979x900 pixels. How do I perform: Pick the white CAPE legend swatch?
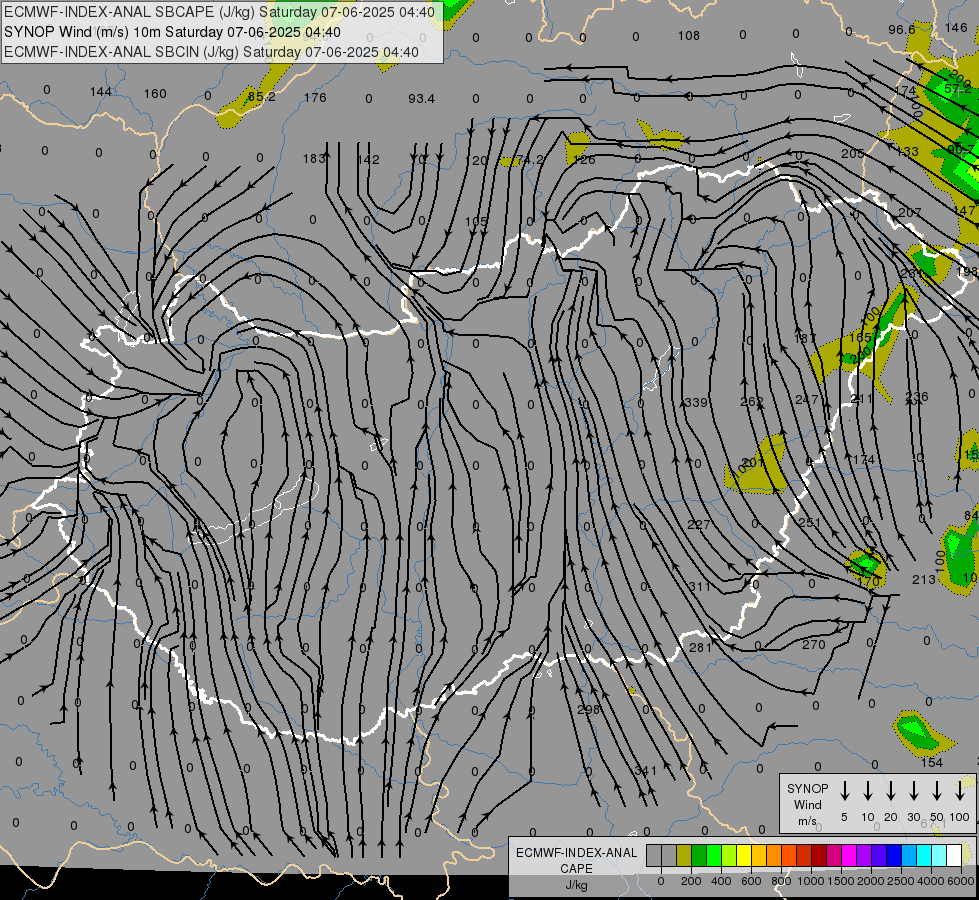coord(953,856)
